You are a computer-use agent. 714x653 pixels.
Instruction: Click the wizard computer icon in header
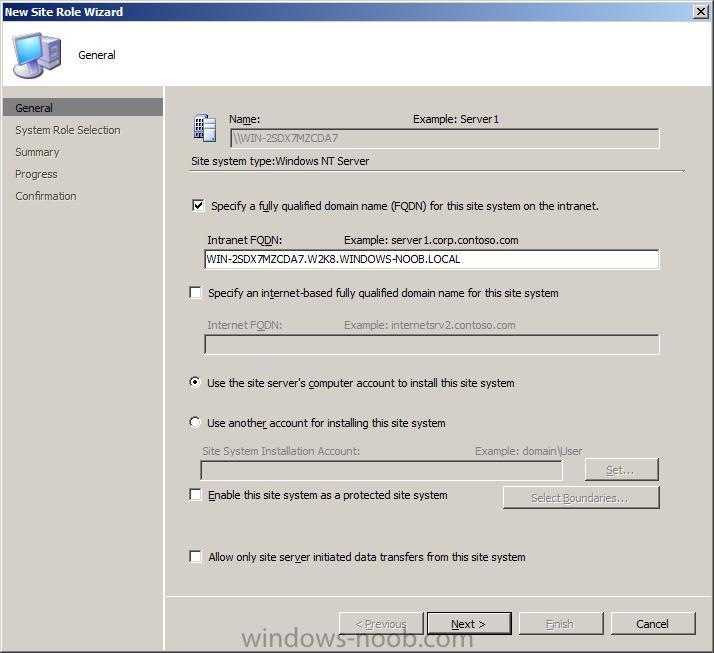[x=37, y=55]
